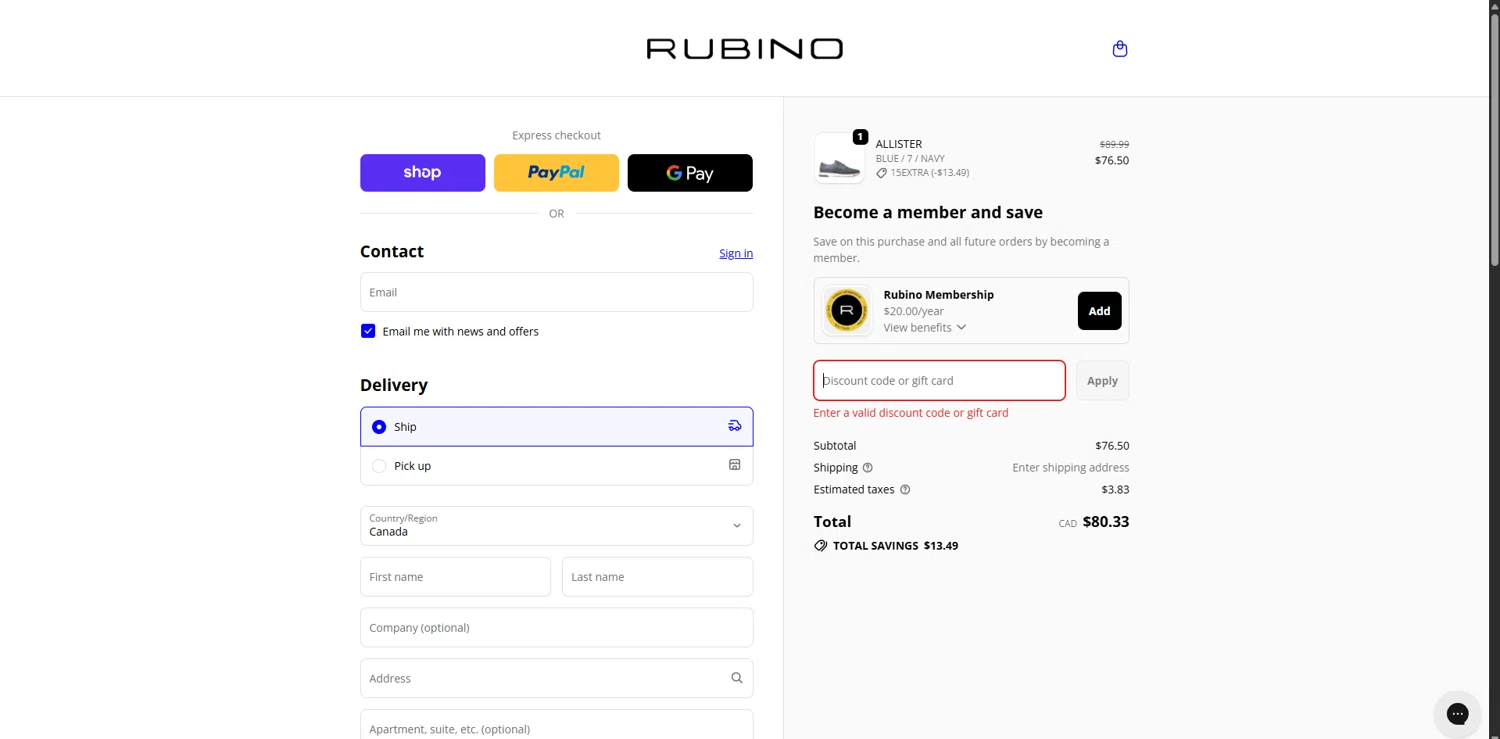The height and width of the screenshot is (739, 1500).
Task: Add the Rubino Membership
Action: tap(1099, 311)
